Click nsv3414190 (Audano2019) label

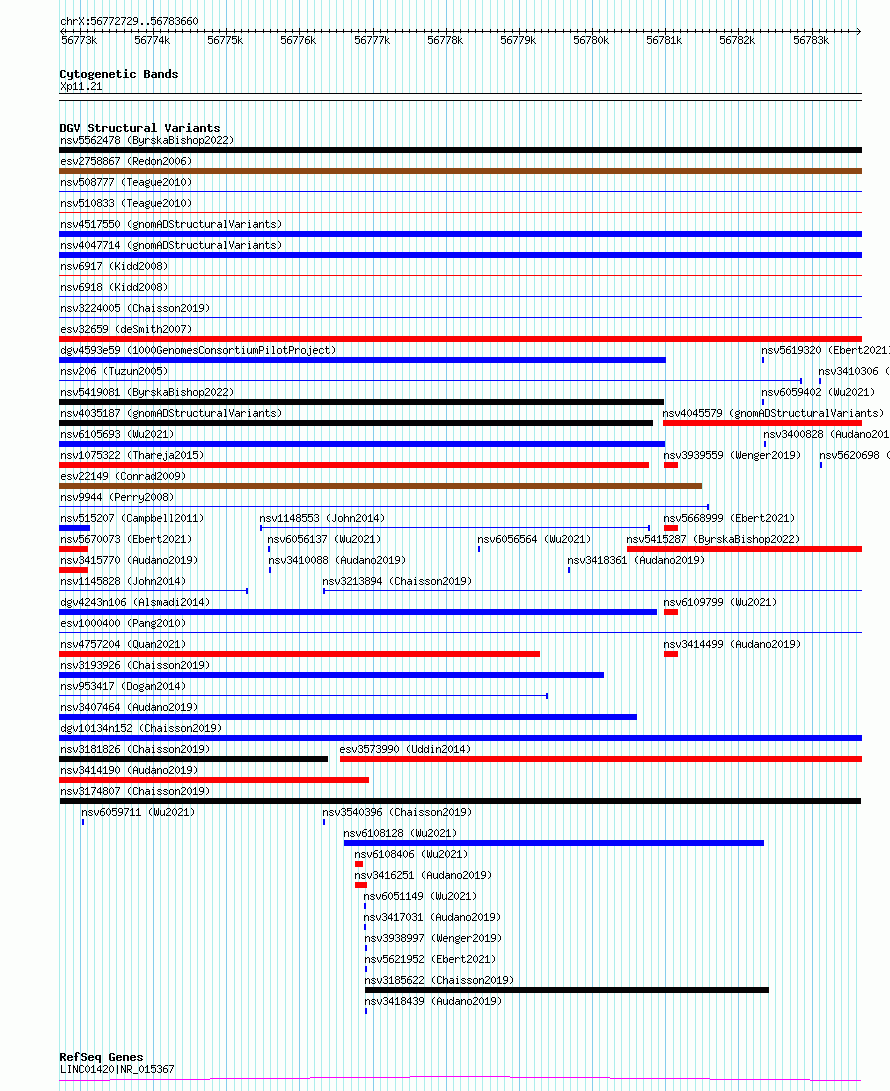point(129,770)
